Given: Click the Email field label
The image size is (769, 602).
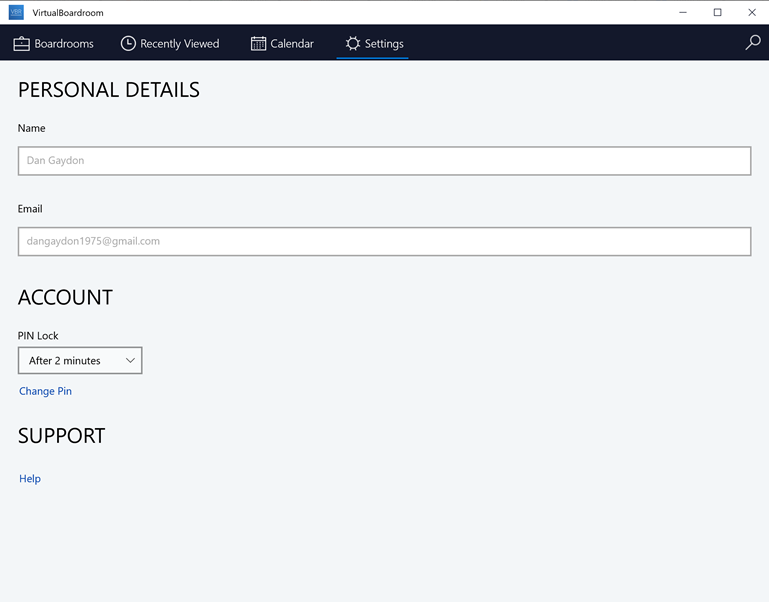Looking at the screenshot, I should (x=30, y=209).
